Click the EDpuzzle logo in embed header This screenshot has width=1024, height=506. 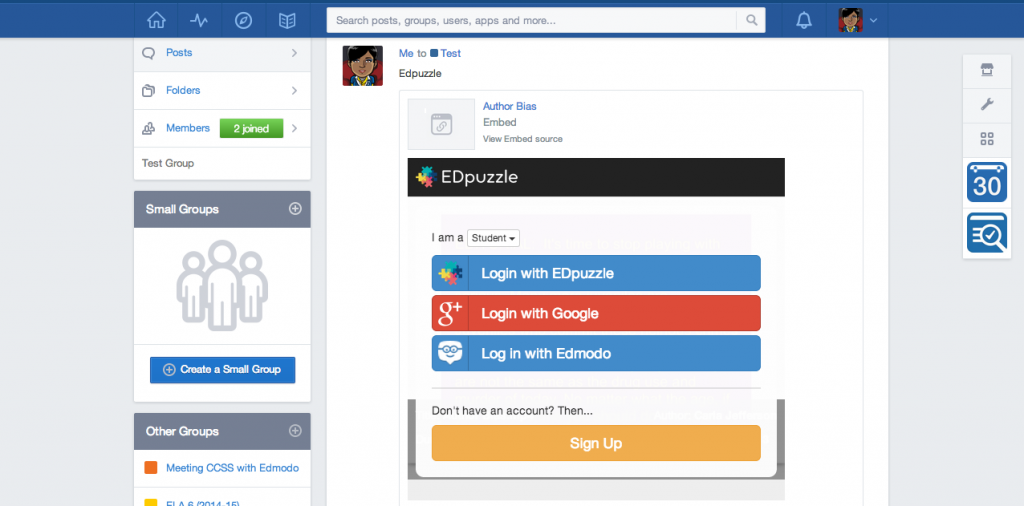click(x=466, y=177)
